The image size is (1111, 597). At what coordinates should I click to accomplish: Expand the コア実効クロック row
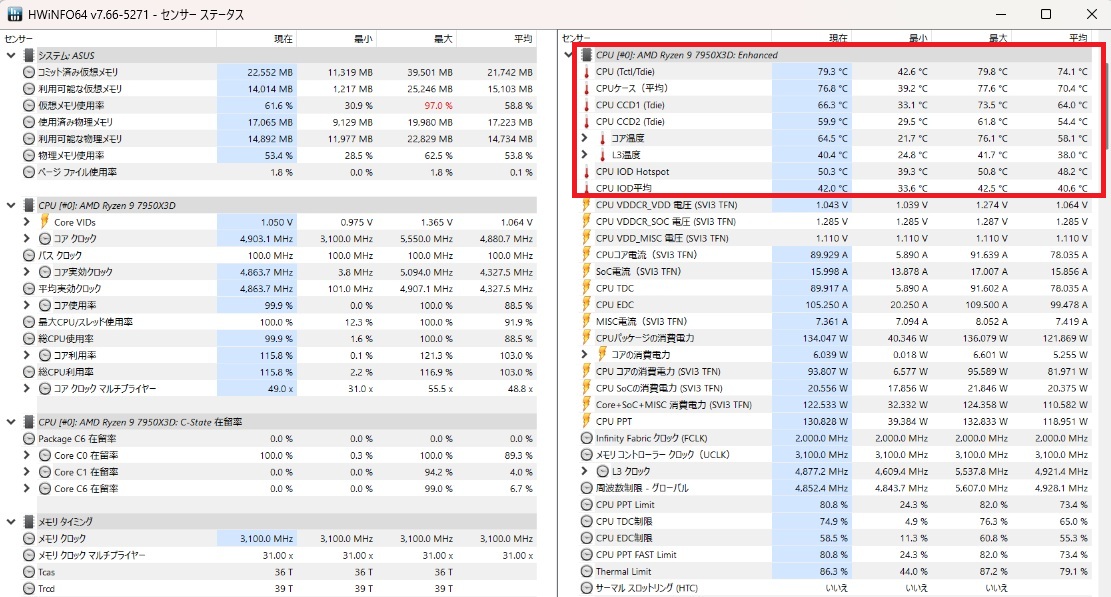pyautogui.click(x=27, y=272)
